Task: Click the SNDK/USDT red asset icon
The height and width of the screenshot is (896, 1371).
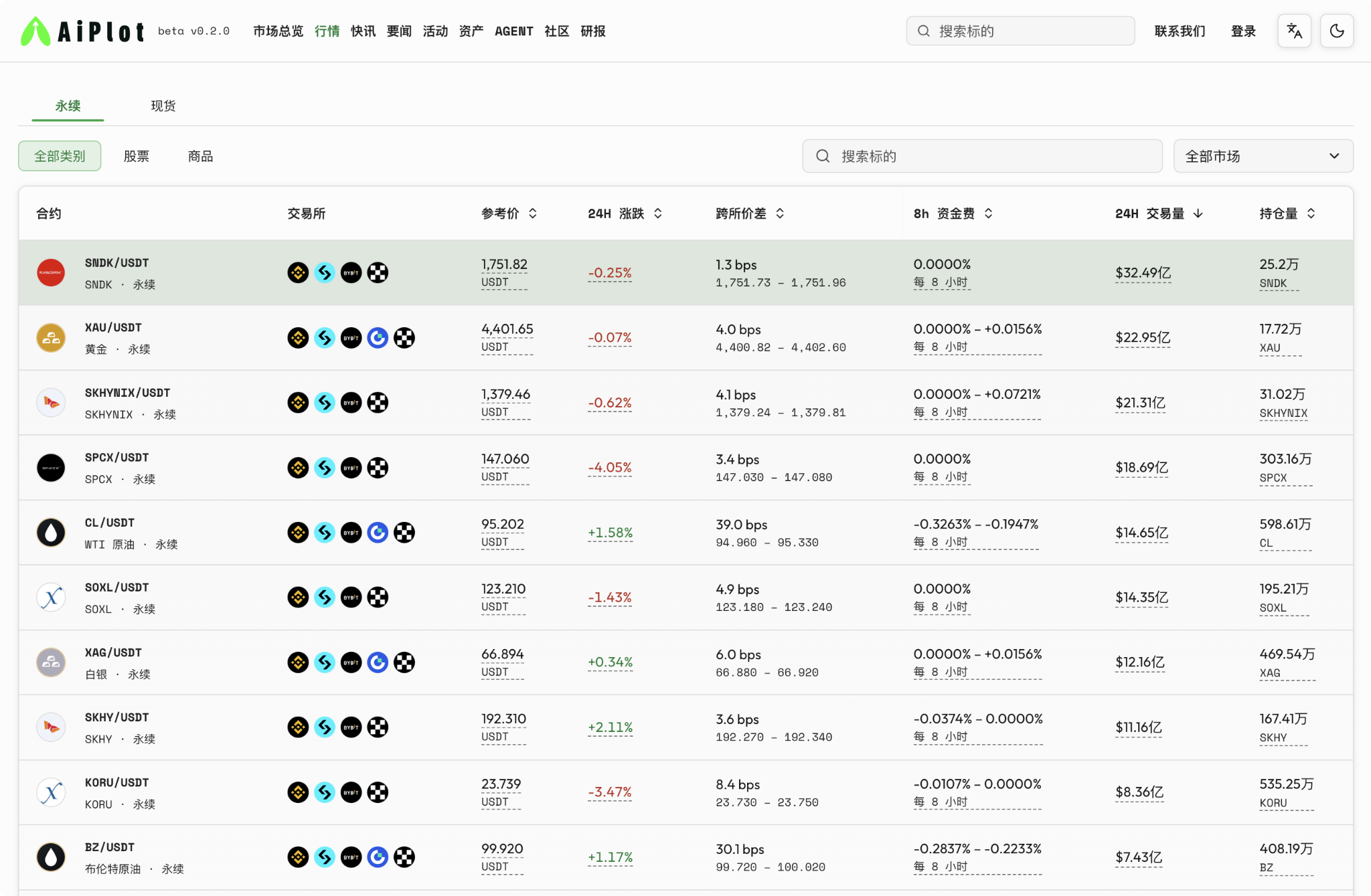Action: 51,273
